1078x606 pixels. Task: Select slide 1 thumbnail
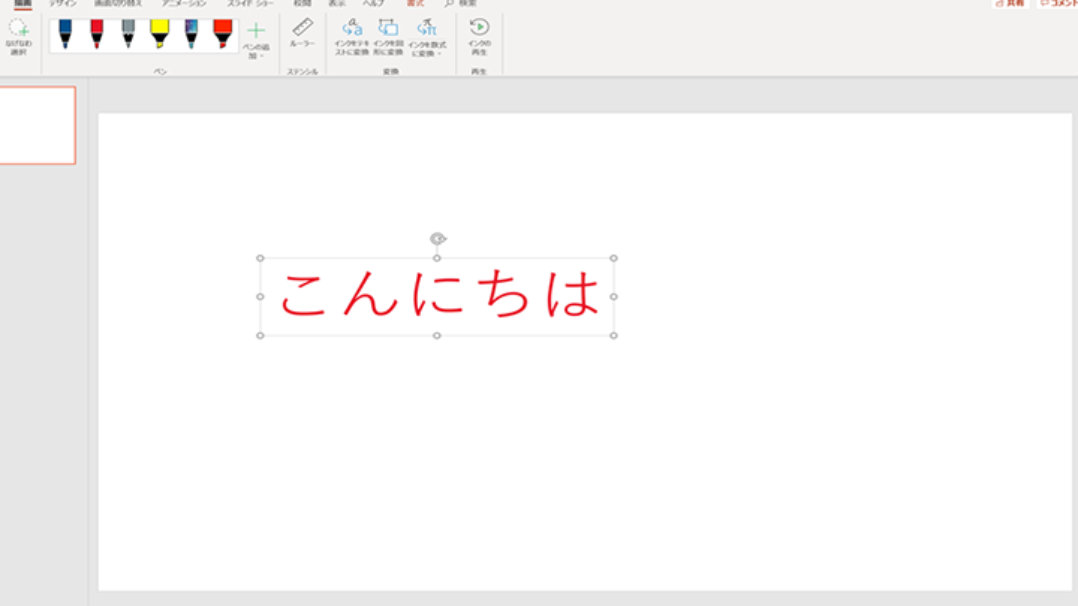tap(37, 125)
